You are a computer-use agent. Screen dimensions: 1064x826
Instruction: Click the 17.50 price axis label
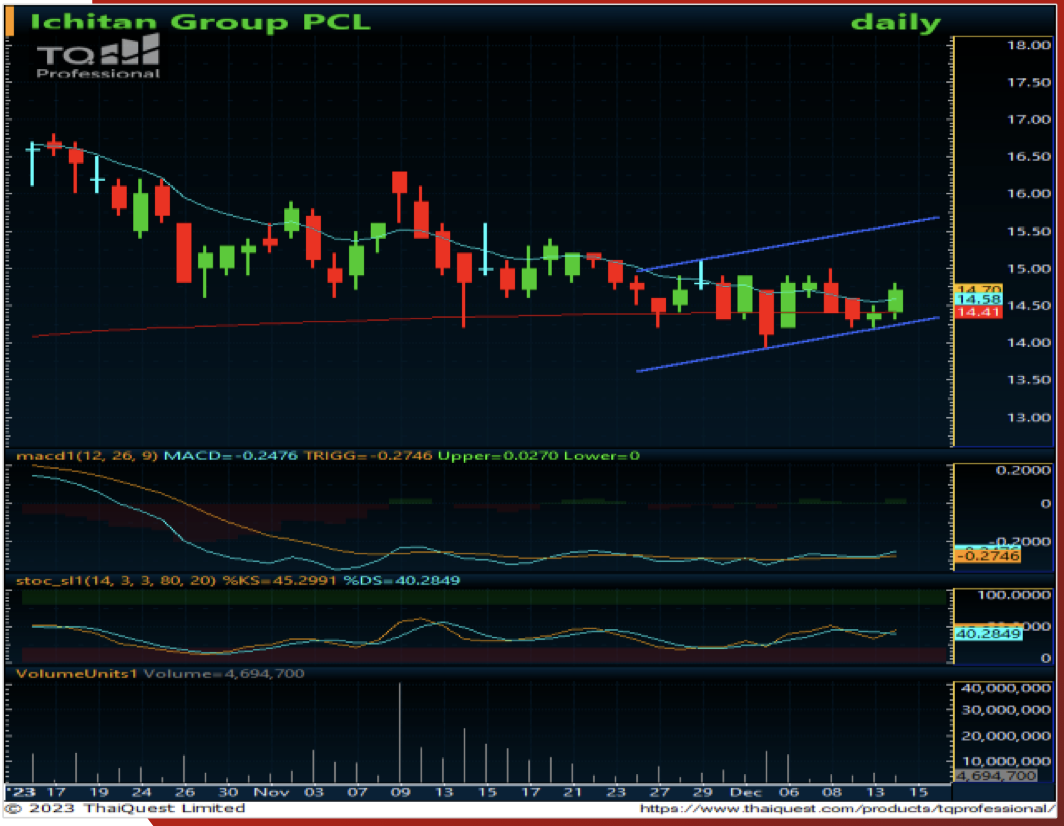pos(1029,82)
